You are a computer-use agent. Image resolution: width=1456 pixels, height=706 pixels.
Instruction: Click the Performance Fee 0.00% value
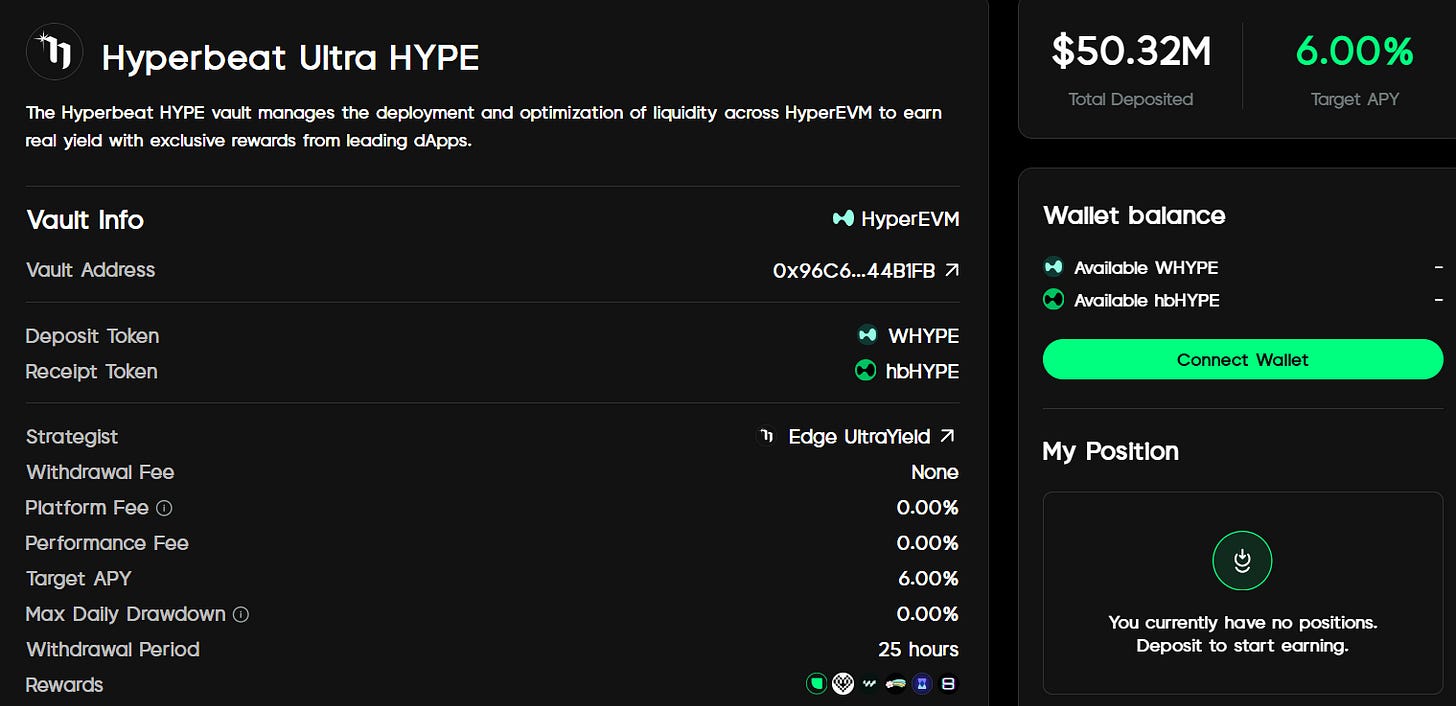tap(928, 543)
